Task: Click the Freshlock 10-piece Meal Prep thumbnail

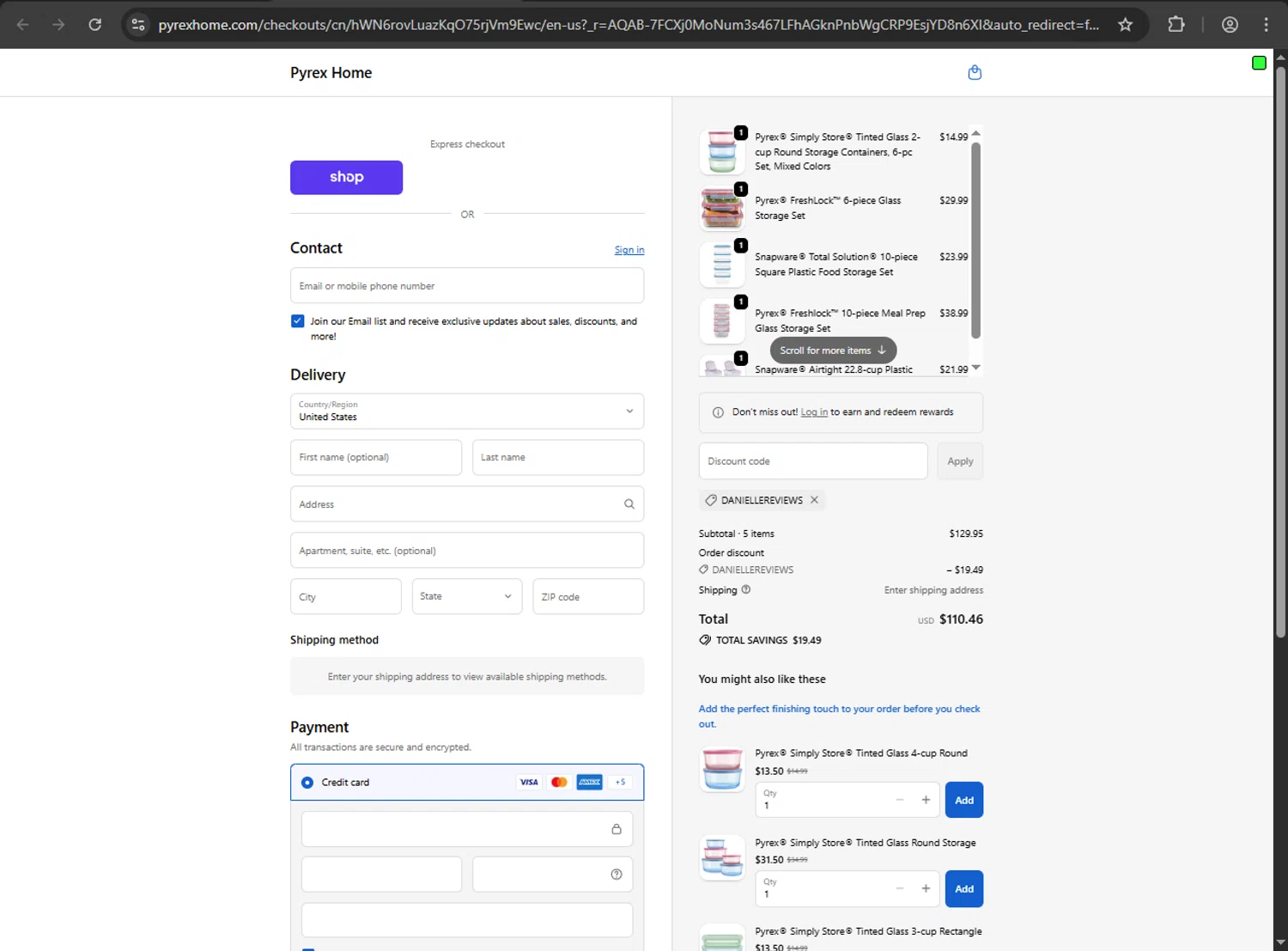Action: coord(722,320)
